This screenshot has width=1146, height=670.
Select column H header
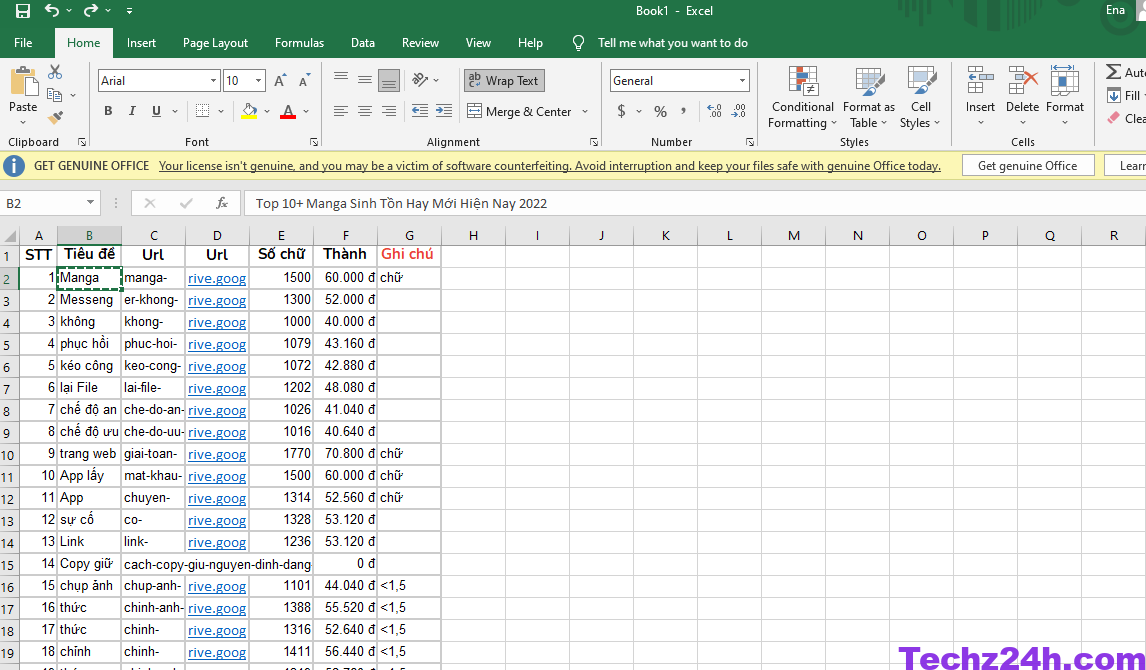point(474,235)
